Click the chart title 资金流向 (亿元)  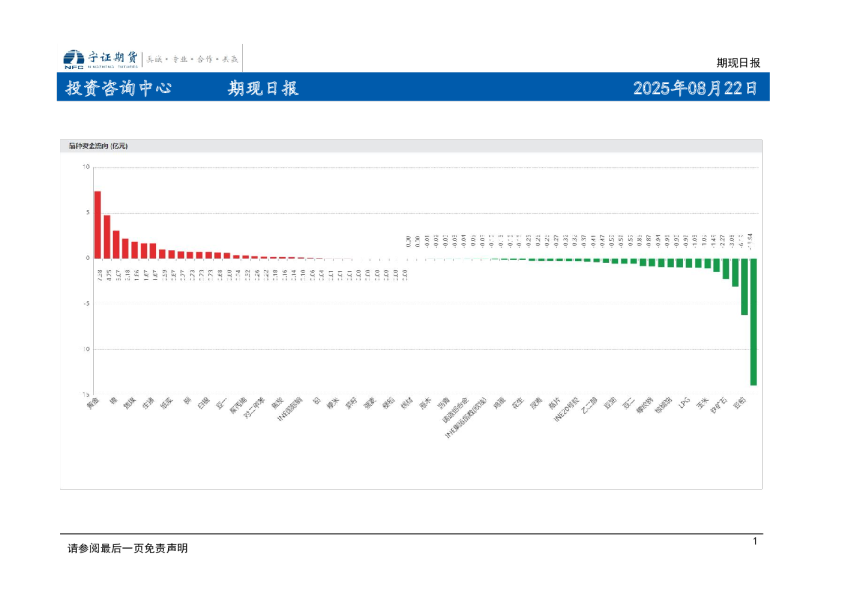98,146
